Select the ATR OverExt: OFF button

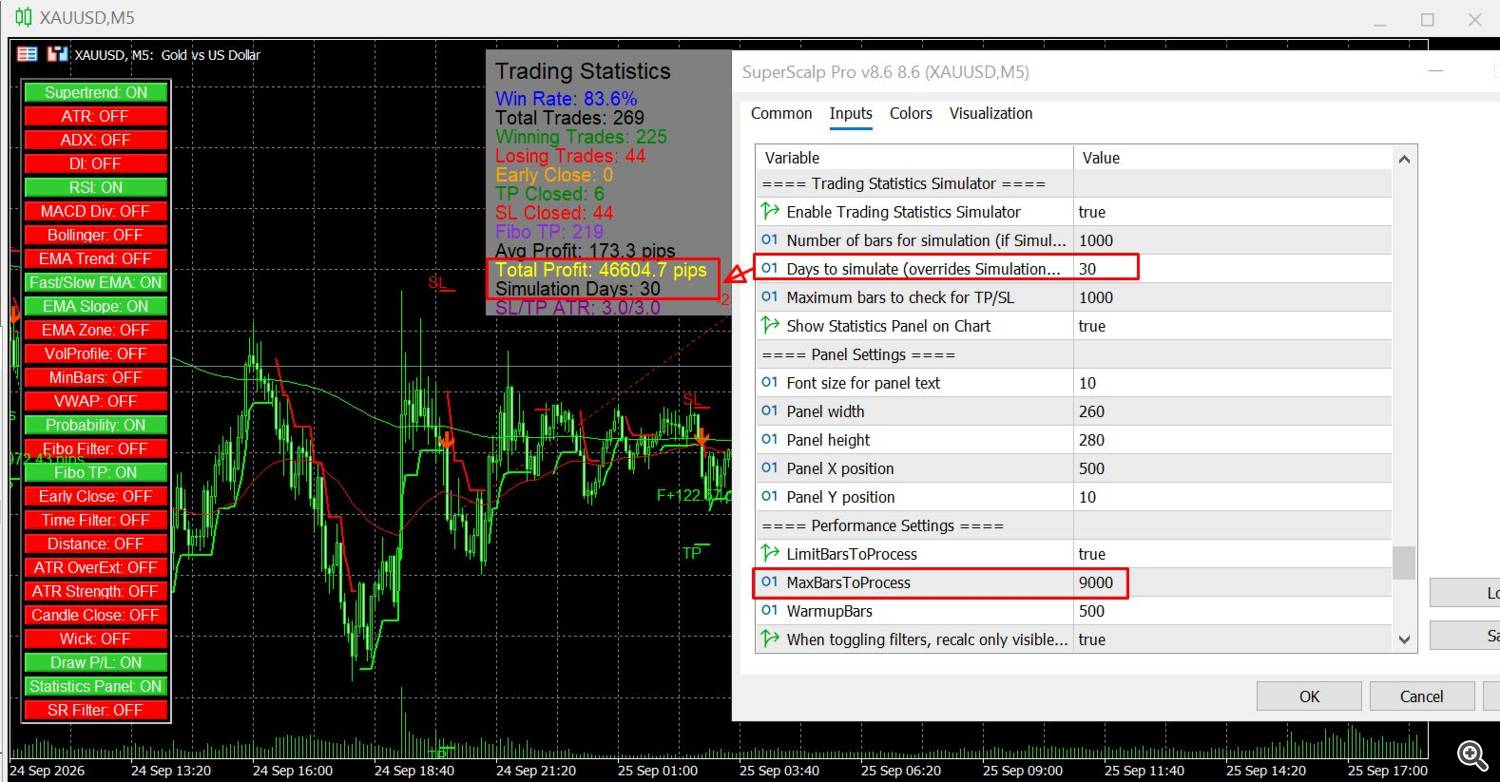pos(96,567)
